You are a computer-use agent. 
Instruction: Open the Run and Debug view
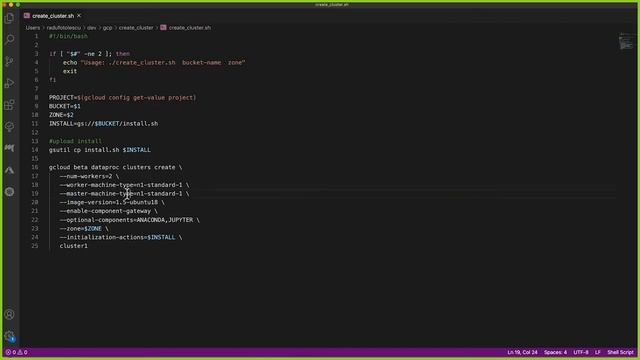9,83
